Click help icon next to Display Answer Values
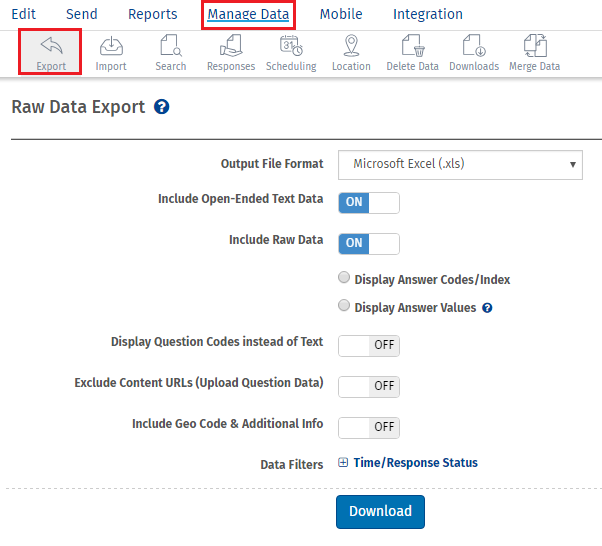The image size is (602, 546). 487,308
